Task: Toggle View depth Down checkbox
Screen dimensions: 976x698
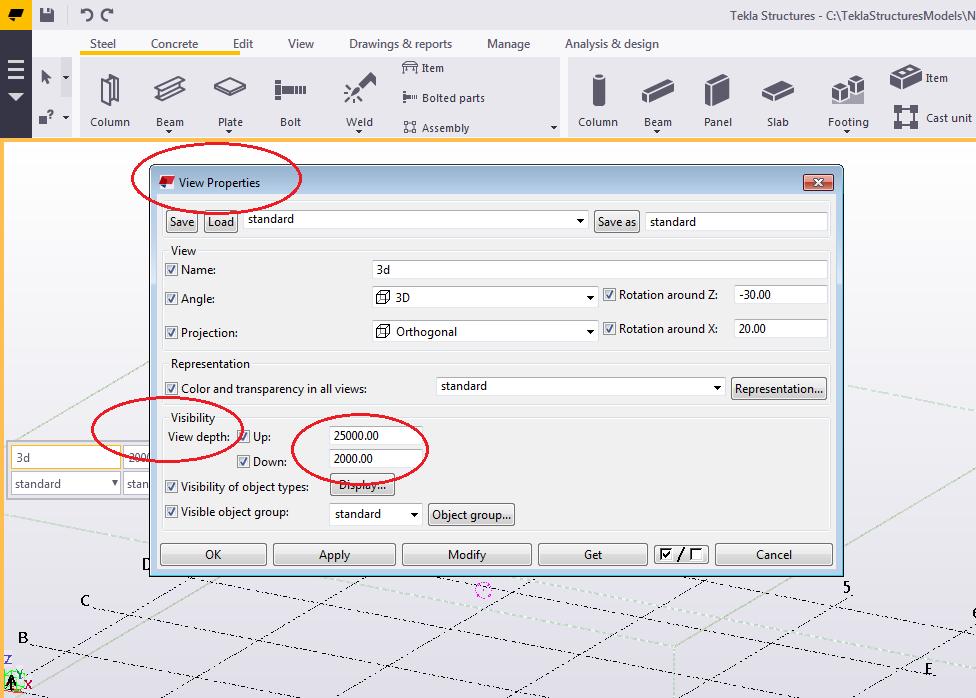Action: pyautogui.click(x=243, y=462)
